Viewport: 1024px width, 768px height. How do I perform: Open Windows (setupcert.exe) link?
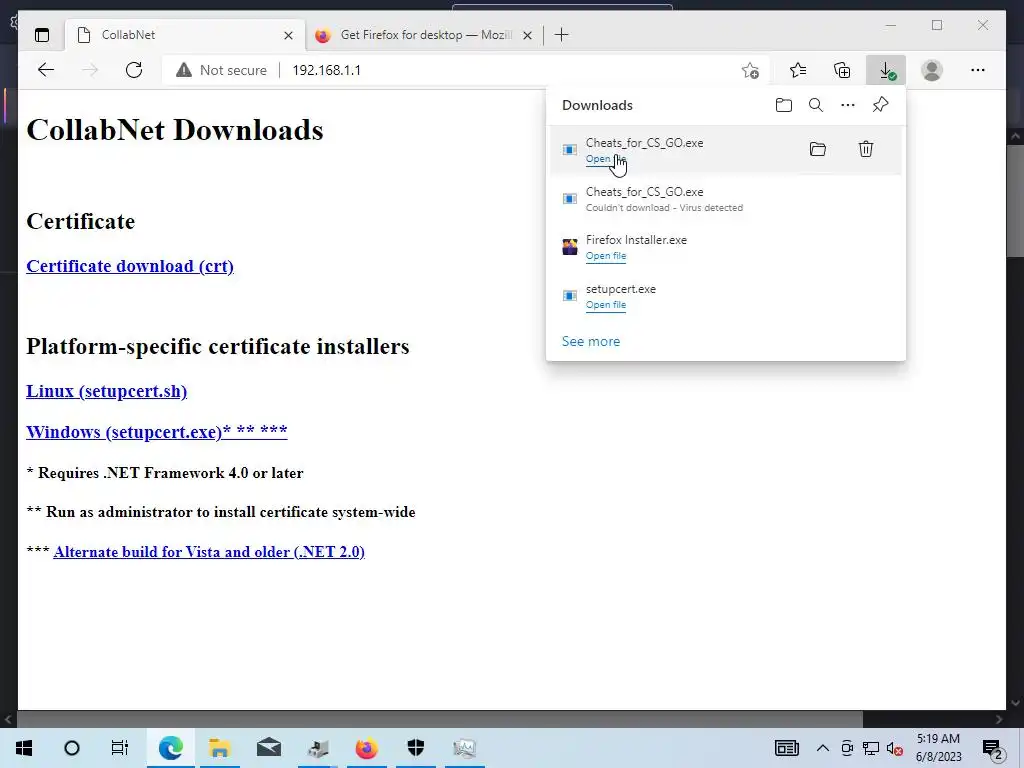click(157, 432)
